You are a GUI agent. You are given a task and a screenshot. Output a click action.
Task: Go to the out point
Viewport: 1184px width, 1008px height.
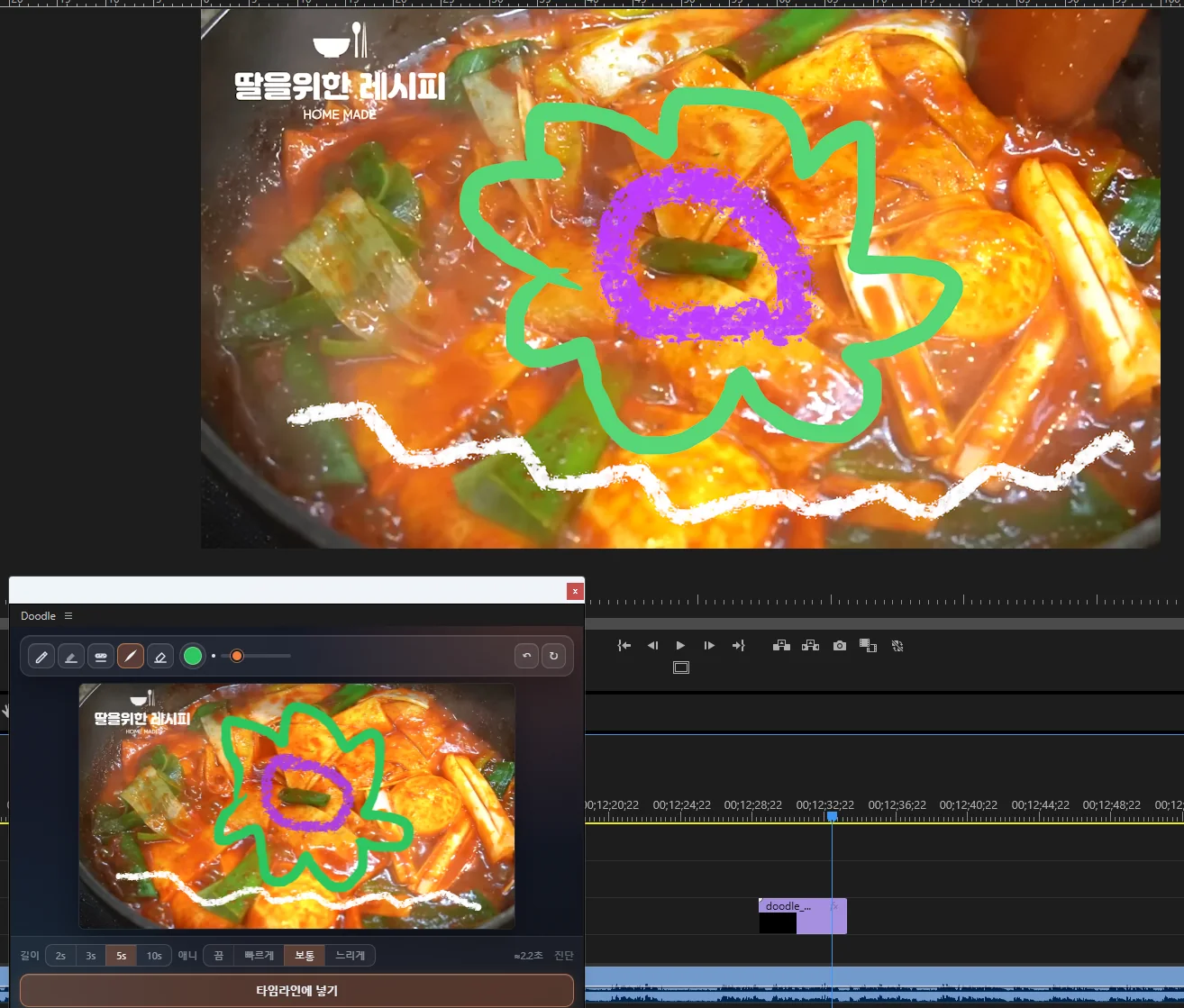(x=738, y=646)
